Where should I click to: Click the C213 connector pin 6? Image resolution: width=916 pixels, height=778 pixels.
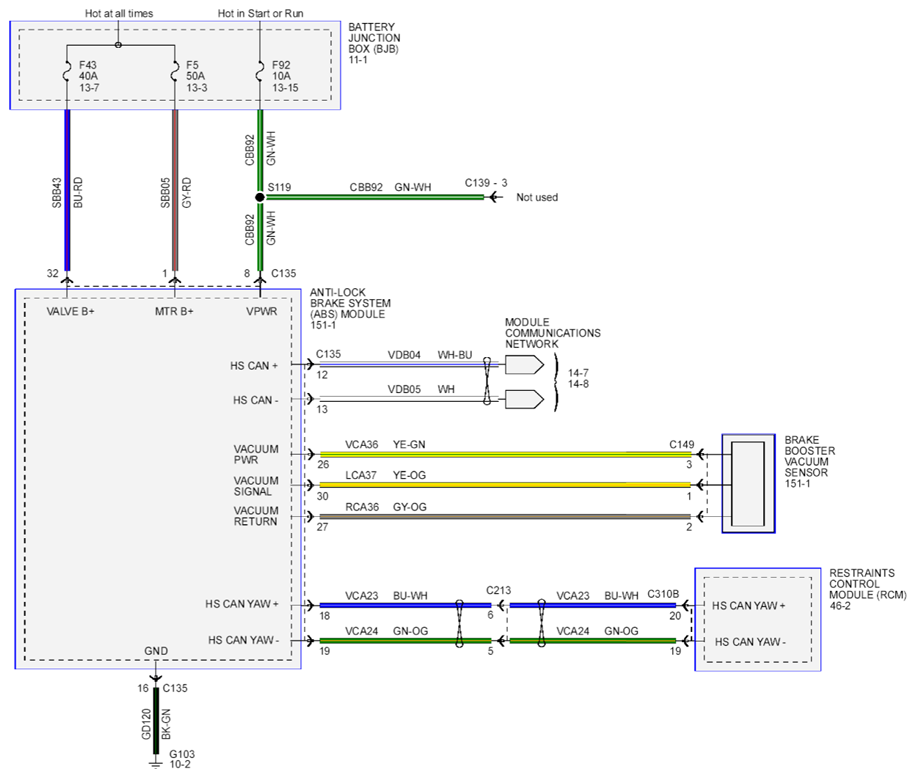tap(500, 605)
